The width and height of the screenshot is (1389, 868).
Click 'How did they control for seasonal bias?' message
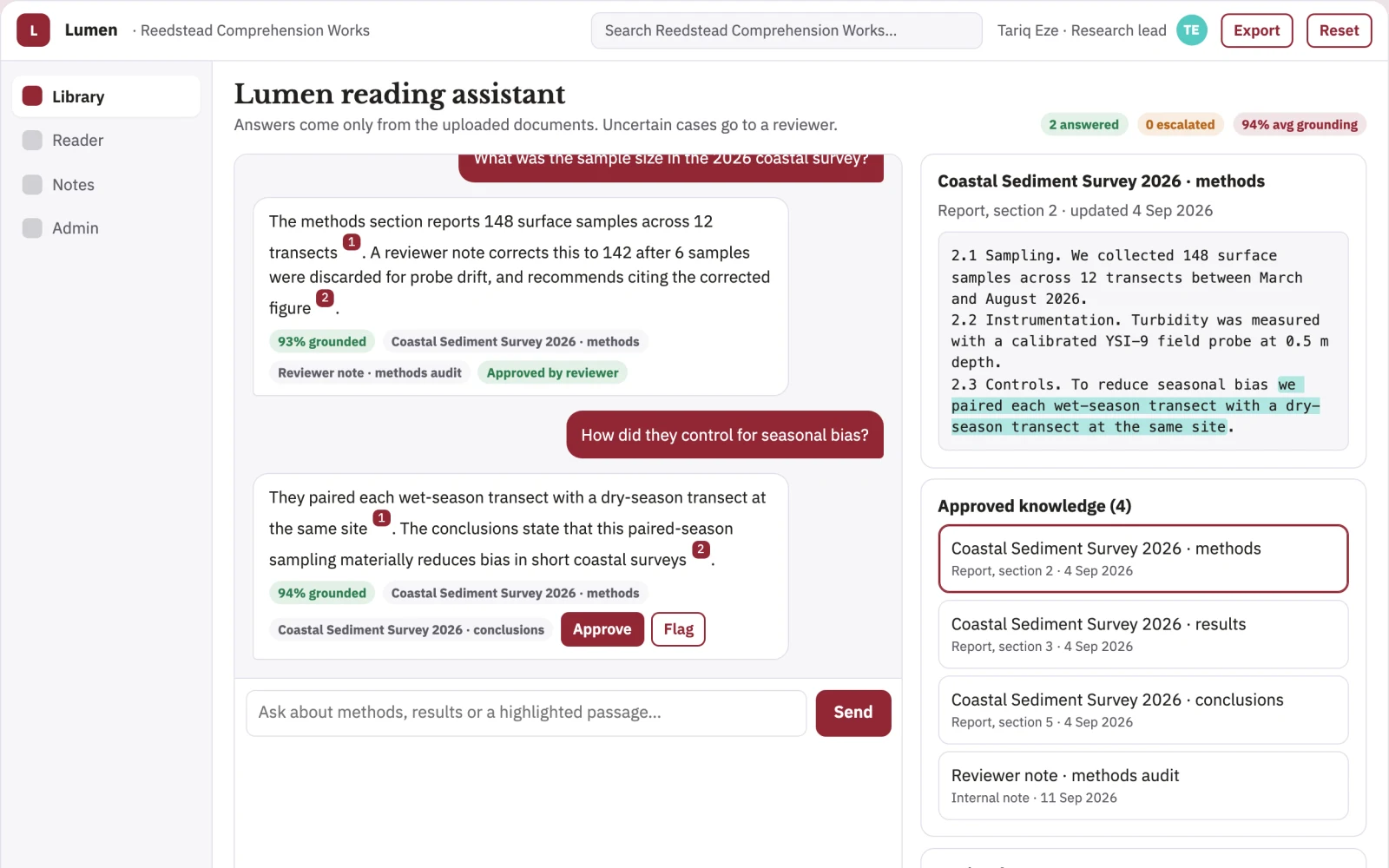point(725,435)
